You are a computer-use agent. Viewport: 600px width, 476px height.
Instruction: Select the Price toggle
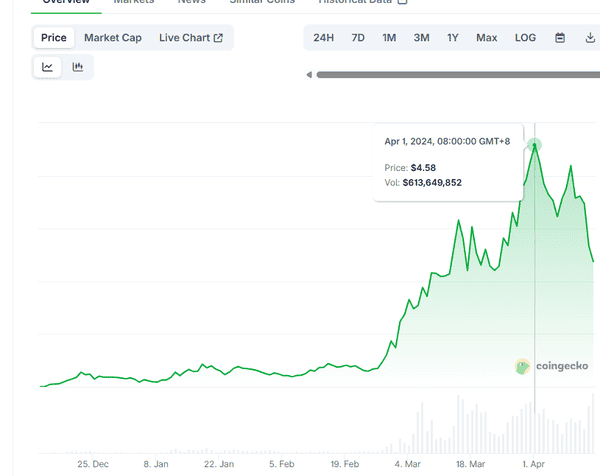54,38
